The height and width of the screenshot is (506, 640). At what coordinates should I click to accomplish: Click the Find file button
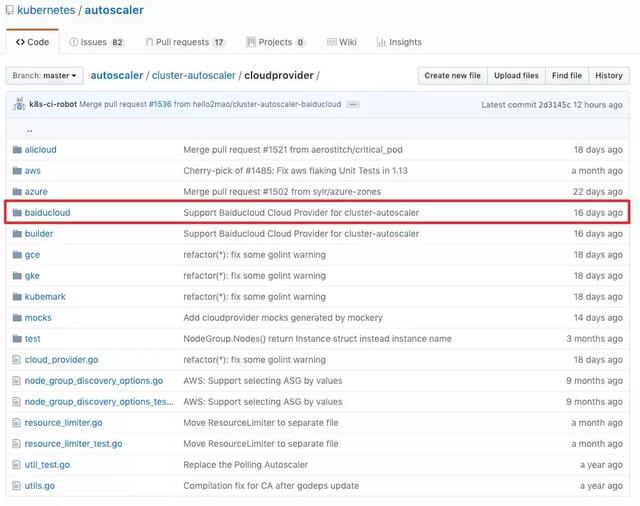click(x=567, y=76)
